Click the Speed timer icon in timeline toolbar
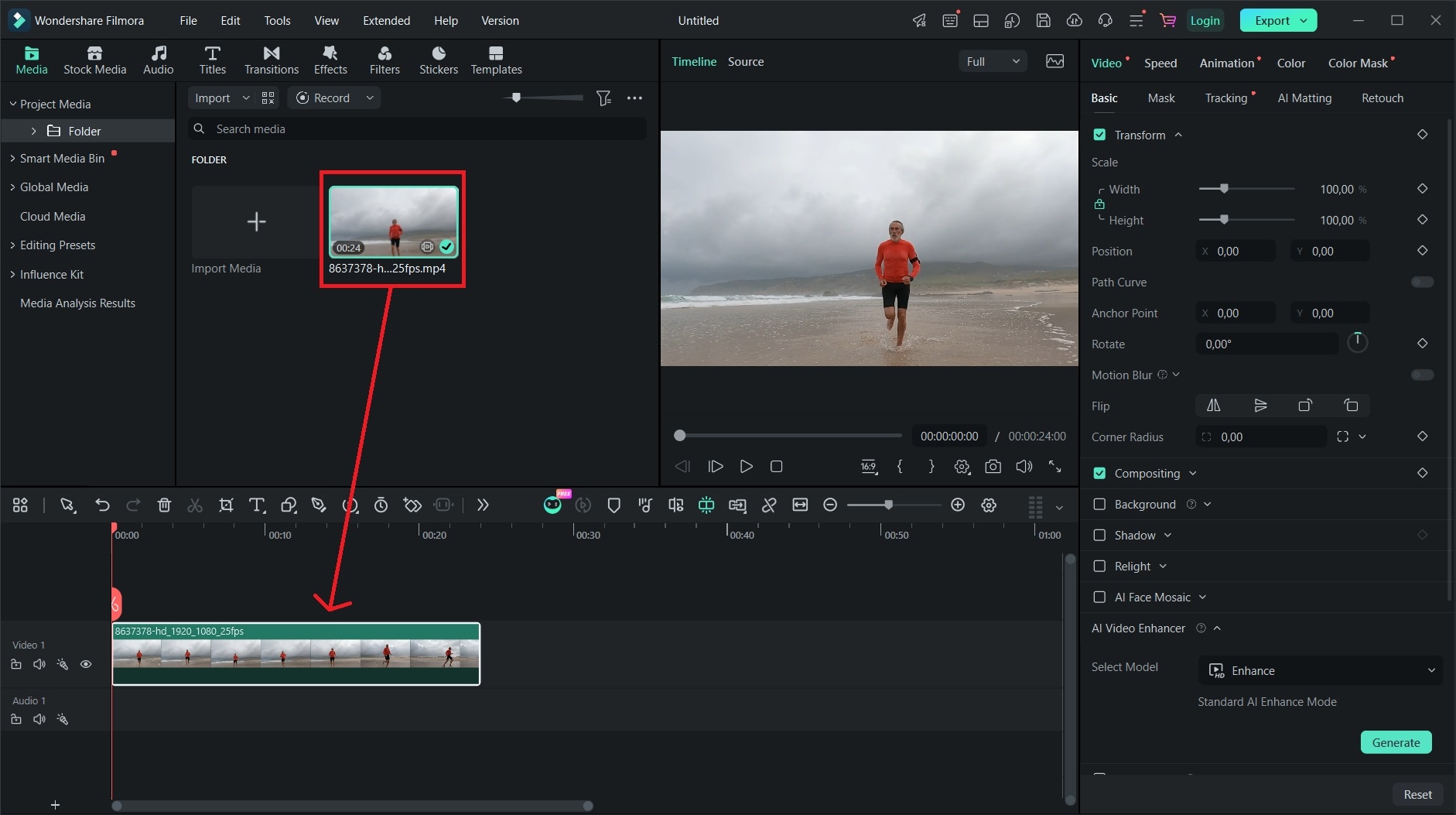This screenshot has width=1456, height=815. (381, 505)
